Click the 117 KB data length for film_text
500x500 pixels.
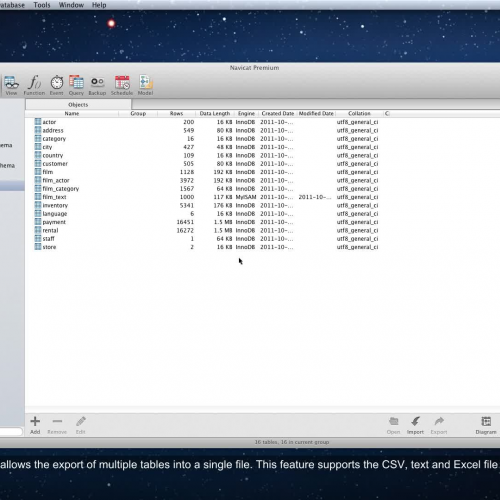(x=223, y=197)
